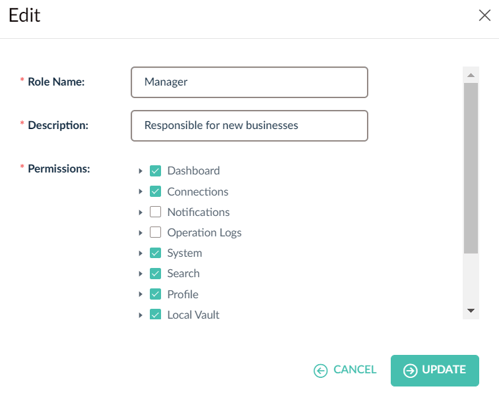Image resolution: width=499 pixels, height=399 pixels.
Task: Select the Profile permission label
Action: click(183, 294)
